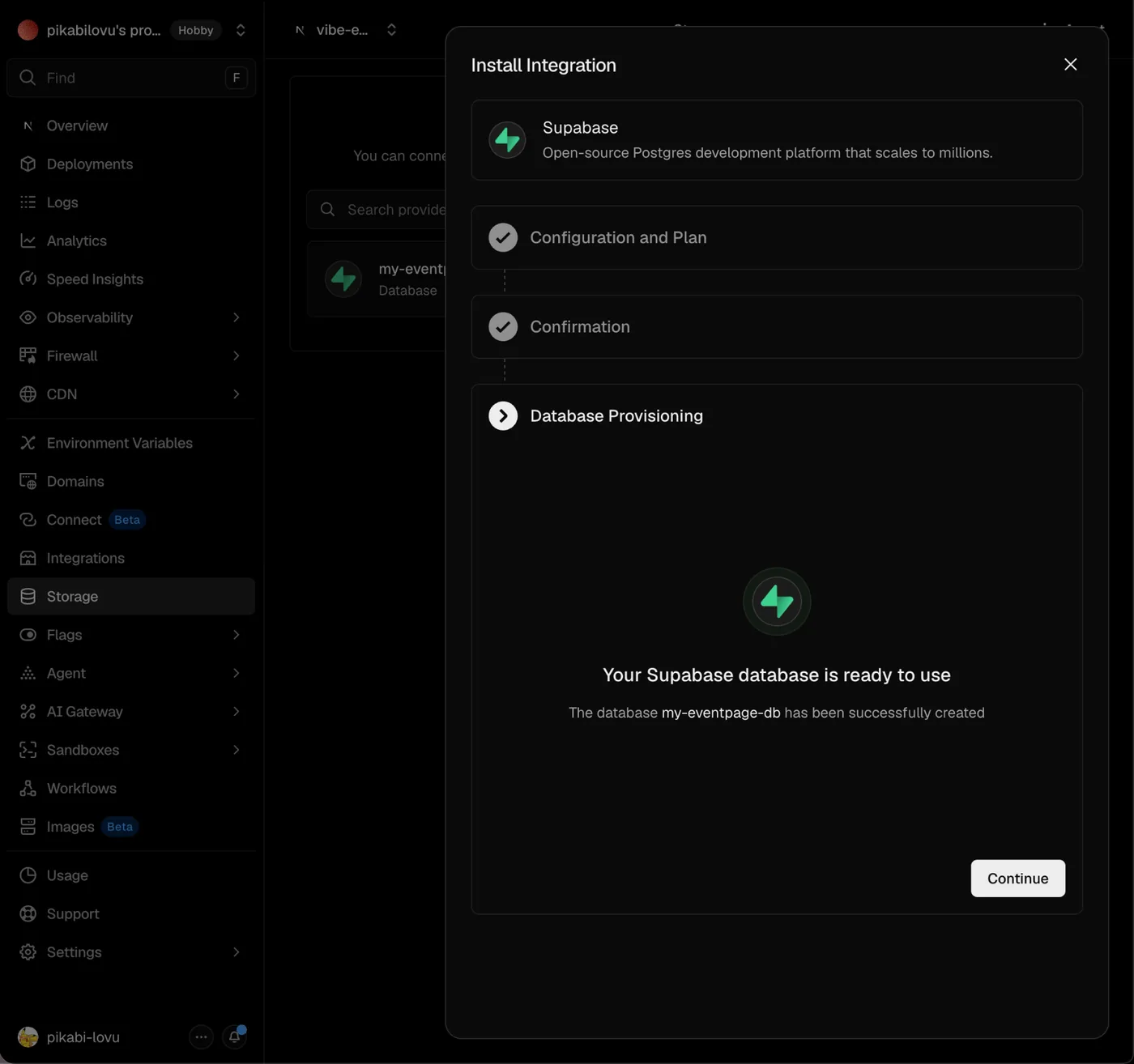This screenshot has width=1134, height=1064.
Task: Expand the Sandboxes submenu chevron
Action: click(x=237, y=750)
